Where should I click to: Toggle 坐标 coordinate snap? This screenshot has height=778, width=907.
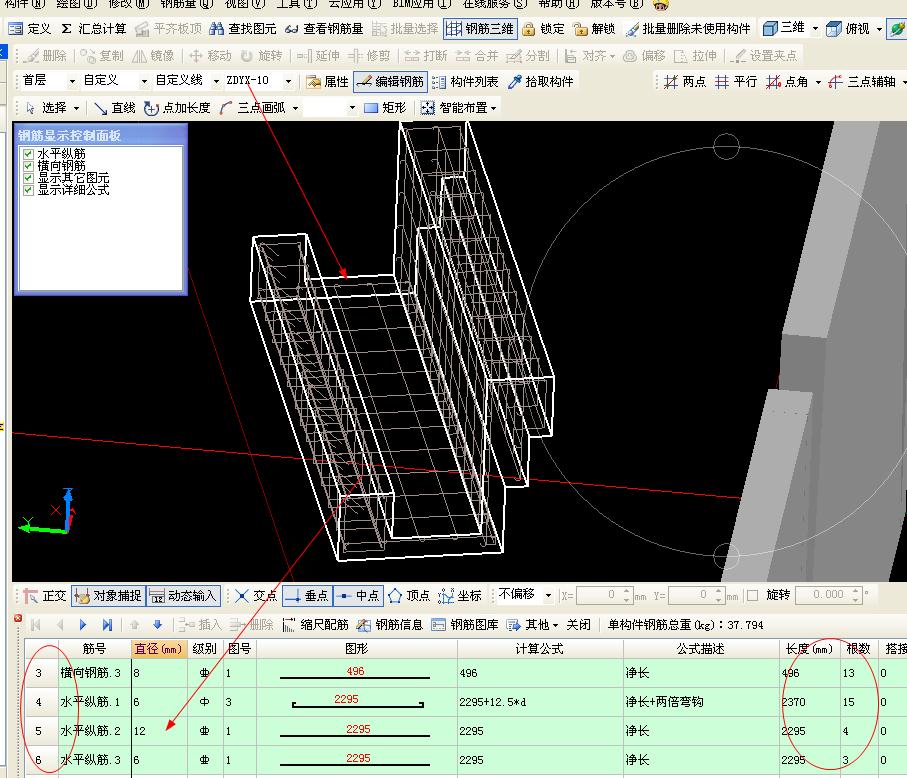[460, 596]
